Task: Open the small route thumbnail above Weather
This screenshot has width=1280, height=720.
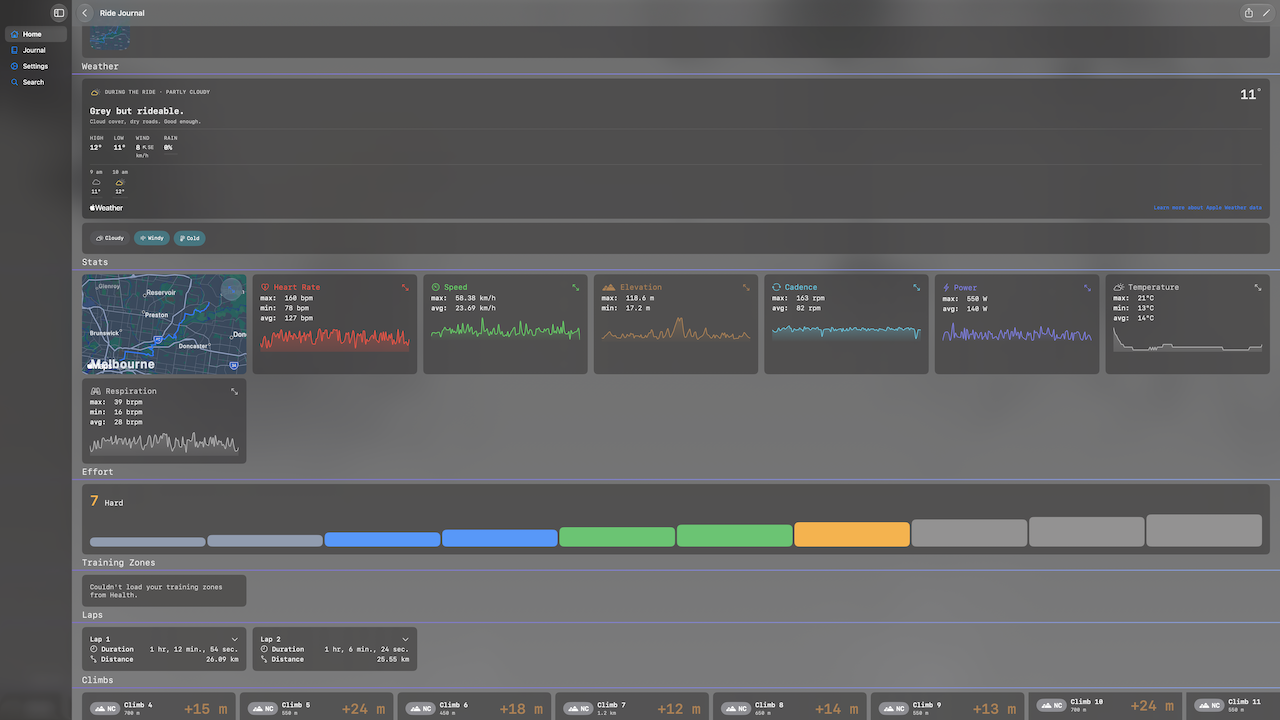Action: coord(110,39)
